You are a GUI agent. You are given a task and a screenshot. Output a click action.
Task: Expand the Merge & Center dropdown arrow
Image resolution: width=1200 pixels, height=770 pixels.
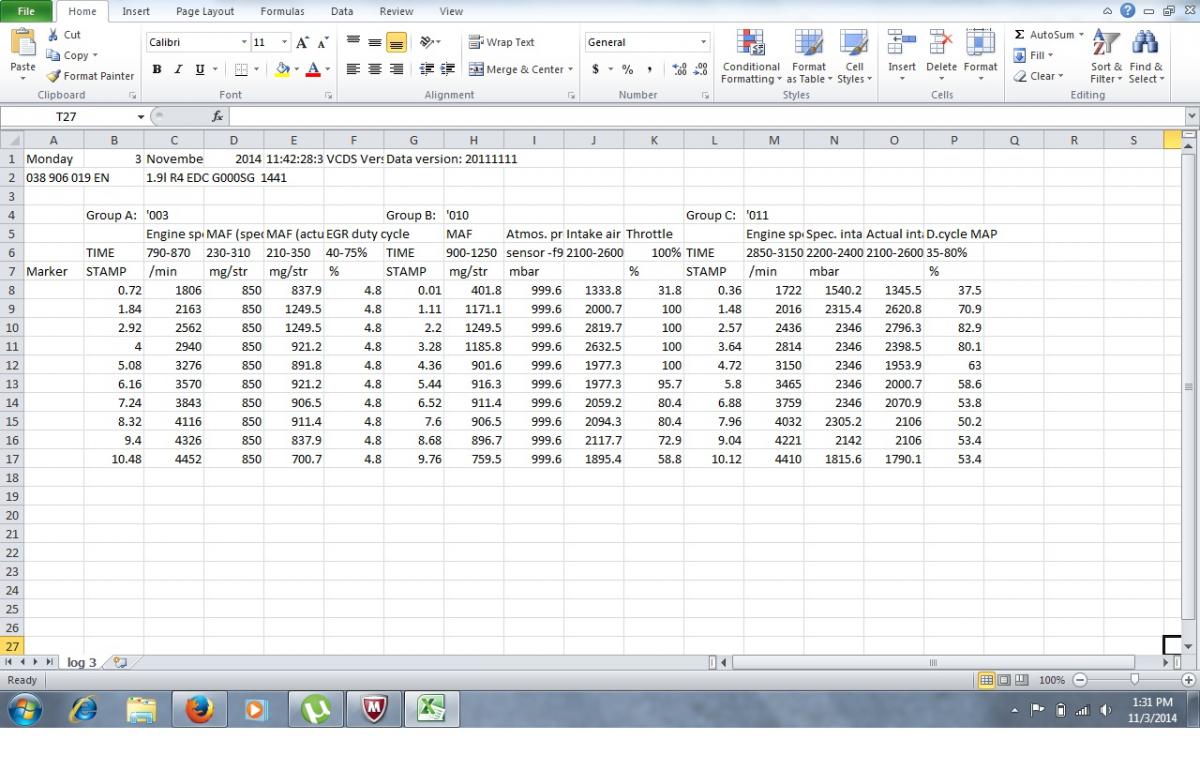point(570,69)
